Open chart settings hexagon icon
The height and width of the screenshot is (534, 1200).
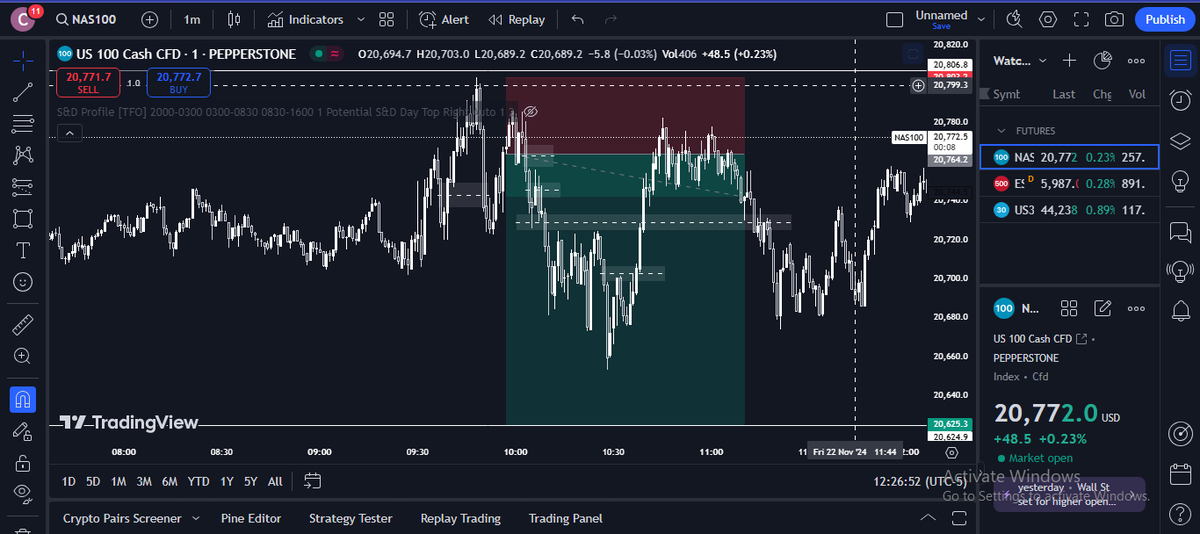click(x=1048, y=20)
